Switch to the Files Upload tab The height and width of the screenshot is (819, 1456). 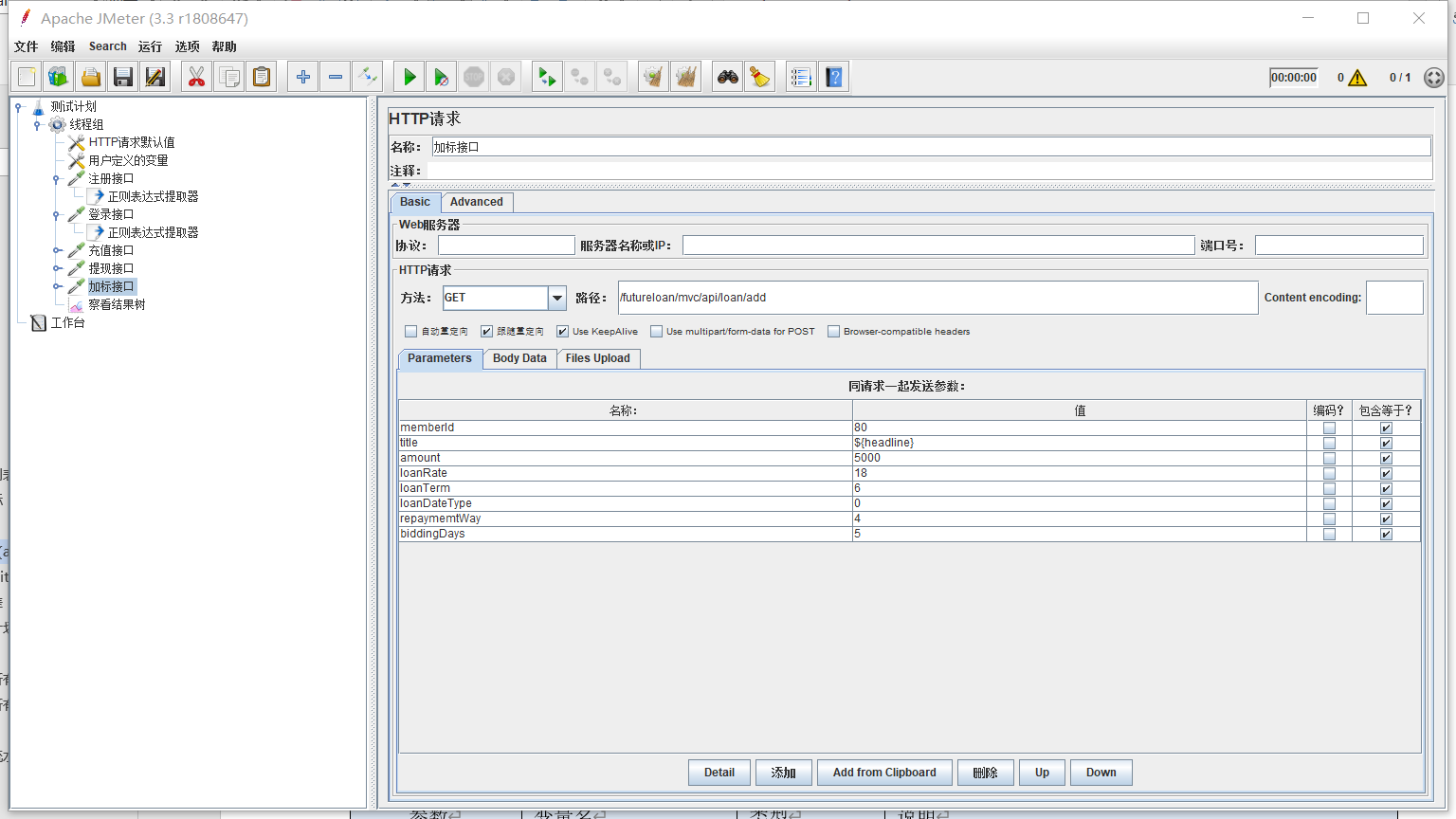tap(598, 358)
